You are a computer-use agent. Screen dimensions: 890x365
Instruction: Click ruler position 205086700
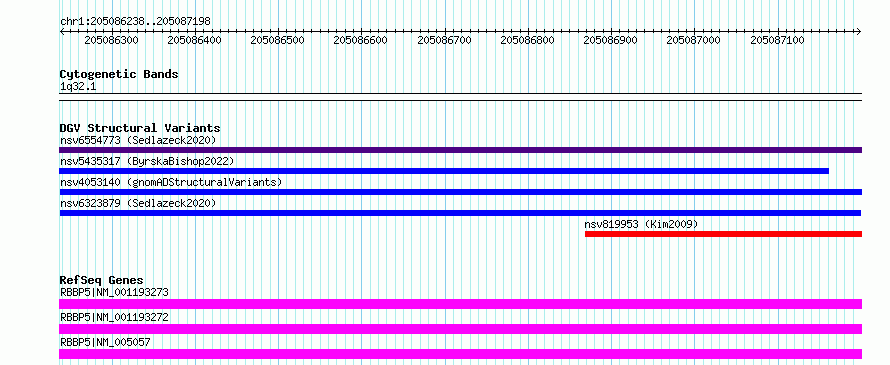(x=444, y=40)
